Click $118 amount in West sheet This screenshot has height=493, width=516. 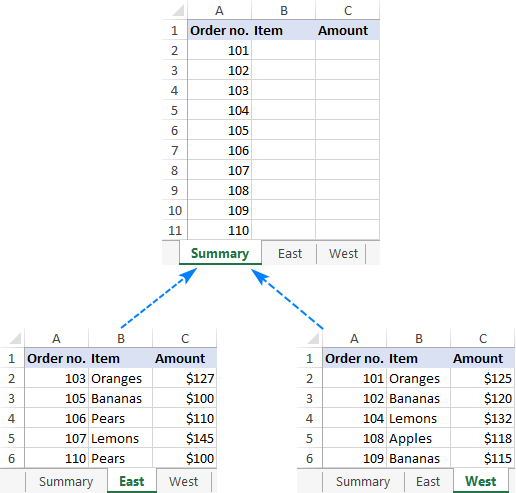tap(483, 438)
